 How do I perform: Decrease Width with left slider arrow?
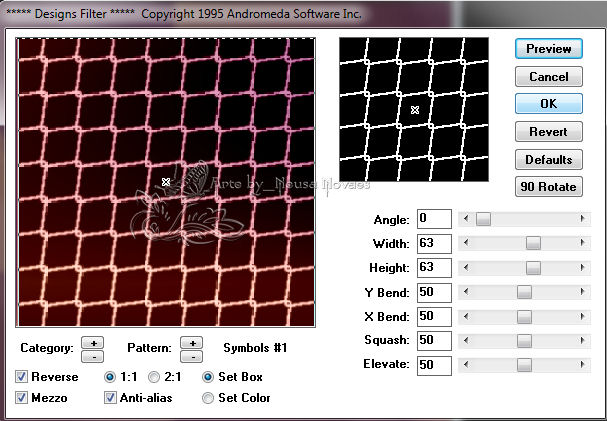coord(466,243)
